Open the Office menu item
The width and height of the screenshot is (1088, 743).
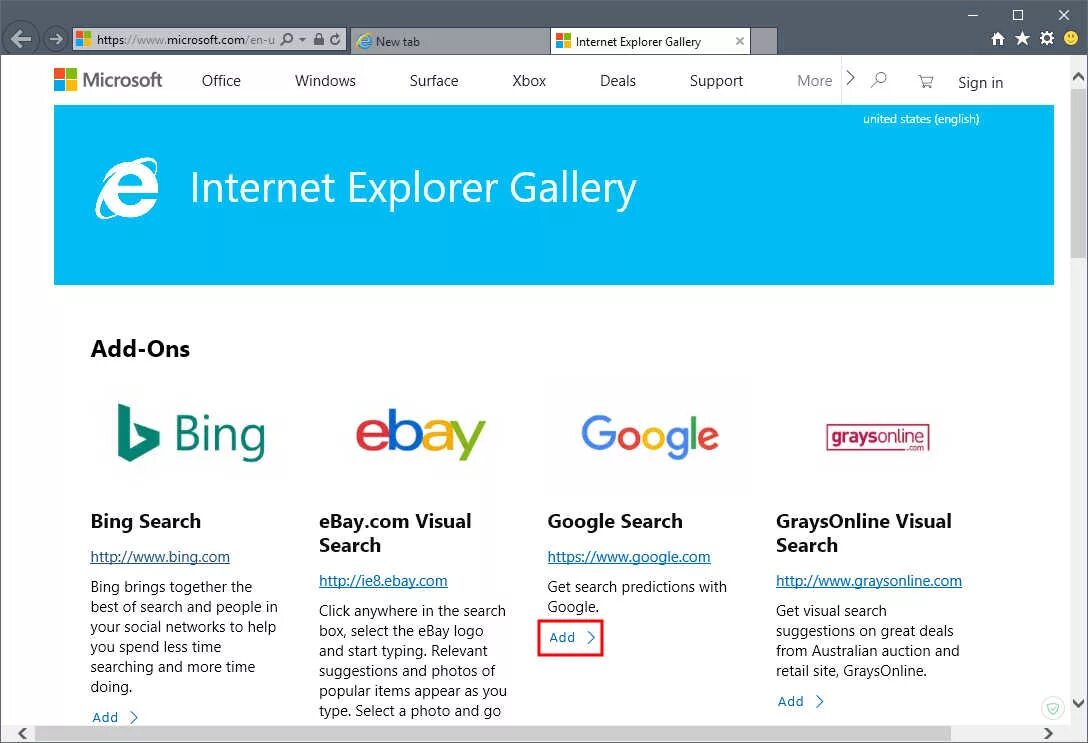[x=221, y=80]
